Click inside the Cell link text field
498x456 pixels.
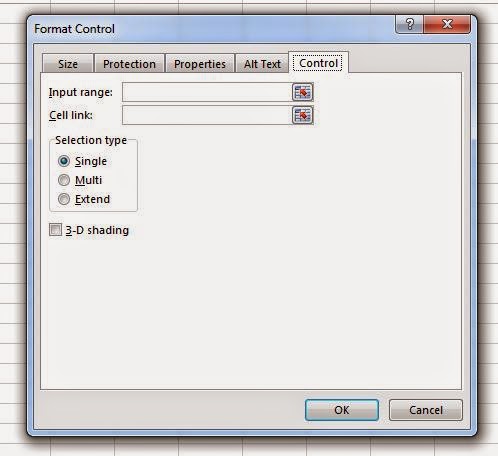click(x=207, y=115)
